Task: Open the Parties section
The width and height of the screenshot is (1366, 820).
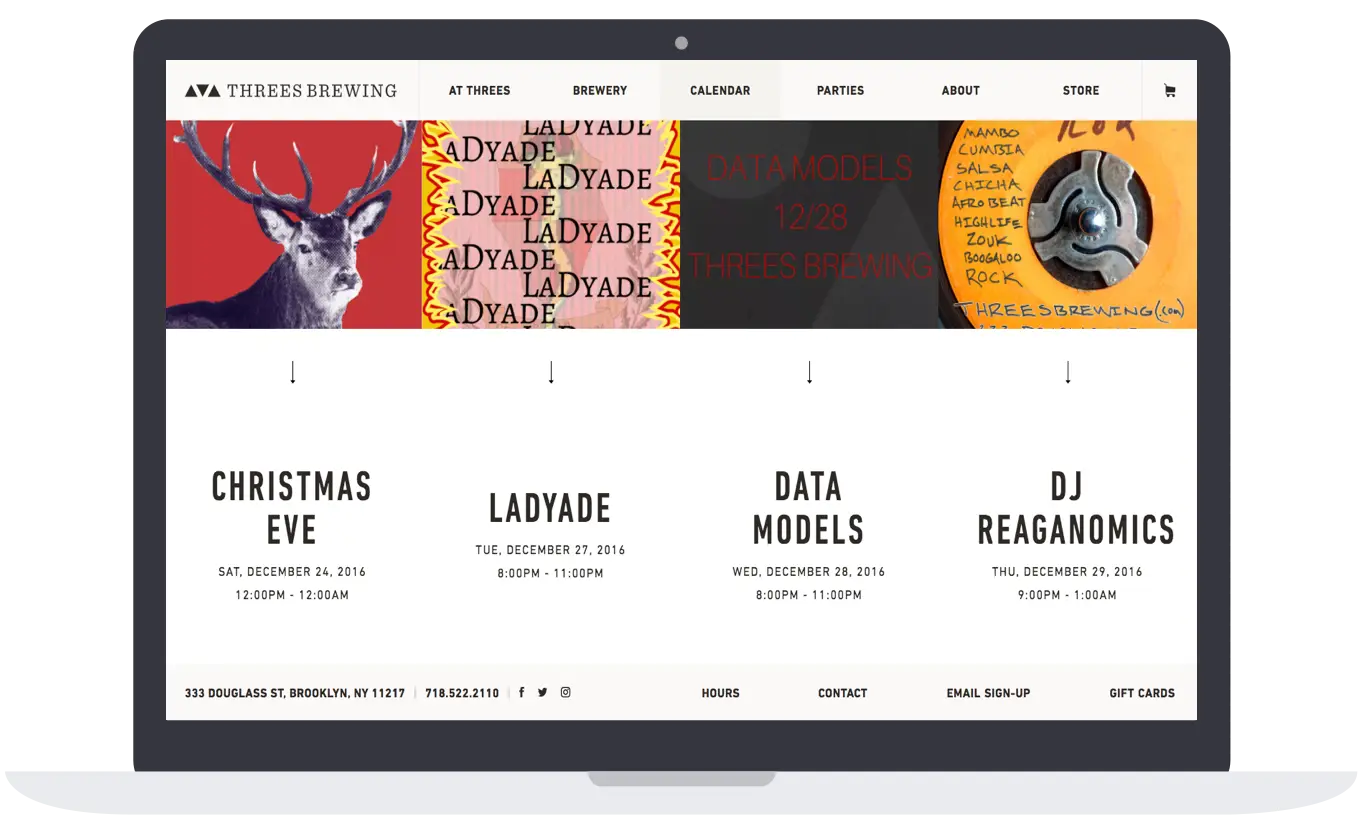Action: point(840,90)
